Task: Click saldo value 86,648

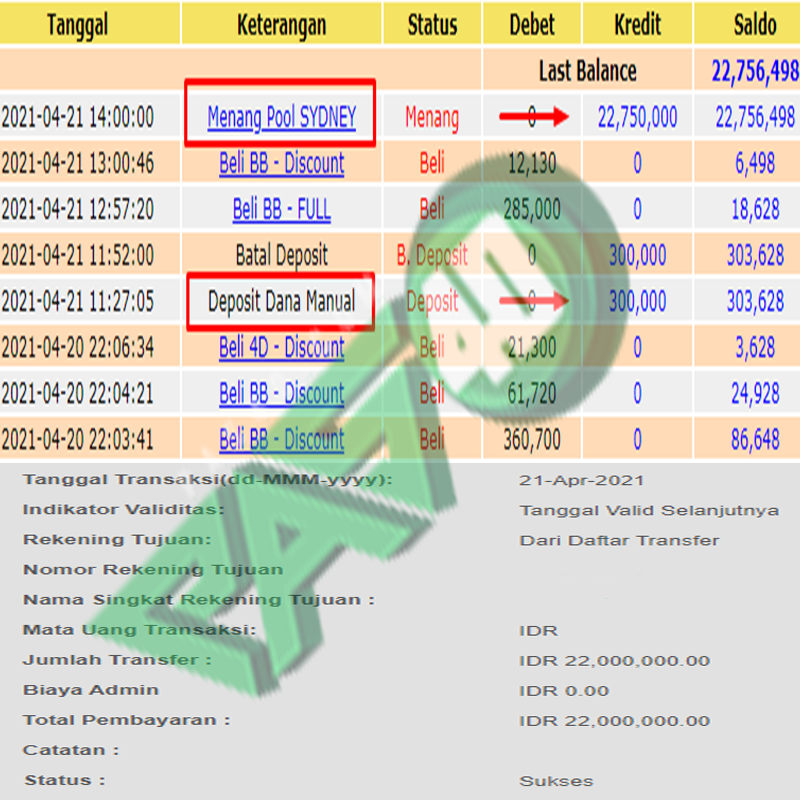Action: pos(755,439)
